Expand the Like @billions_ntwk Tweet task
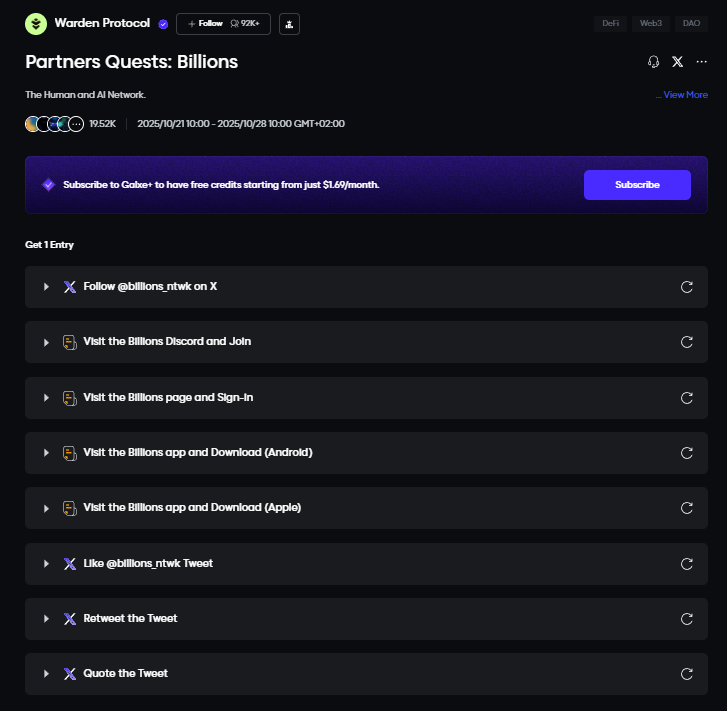 pyautogui.click(x=46, y=564)
